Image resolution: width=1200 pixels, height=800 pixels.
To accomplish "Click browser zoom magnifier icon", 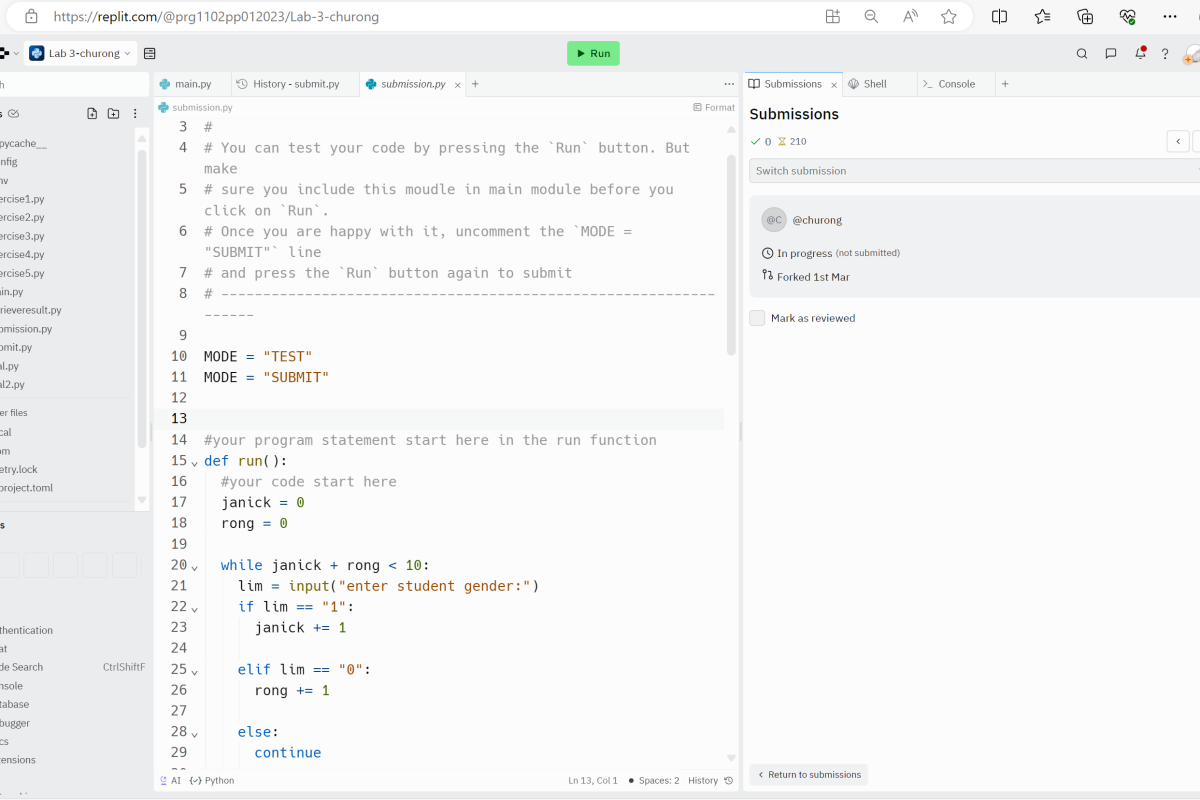I will (871, 17).
